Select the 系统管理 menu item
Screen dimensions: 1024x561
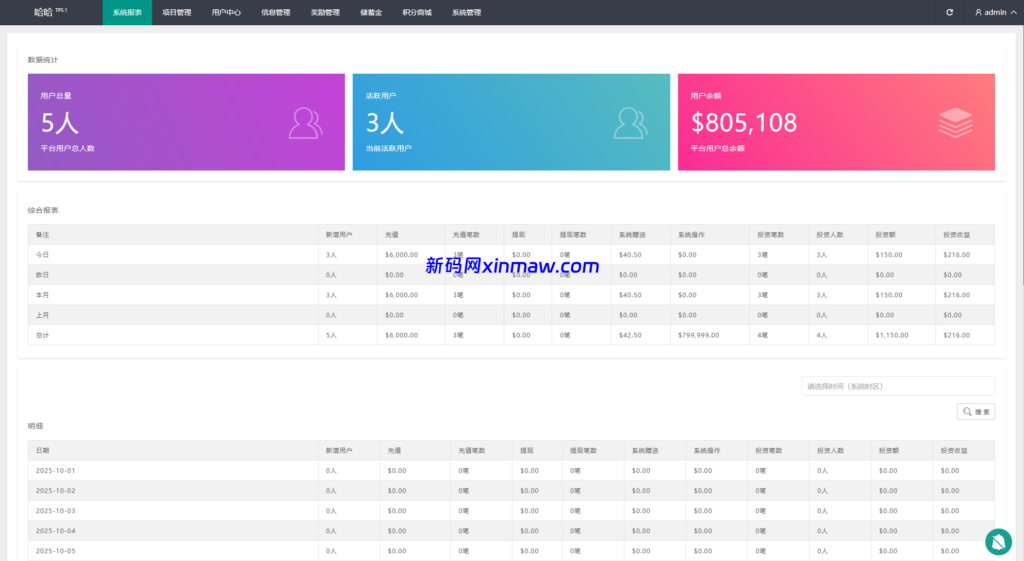466,13
